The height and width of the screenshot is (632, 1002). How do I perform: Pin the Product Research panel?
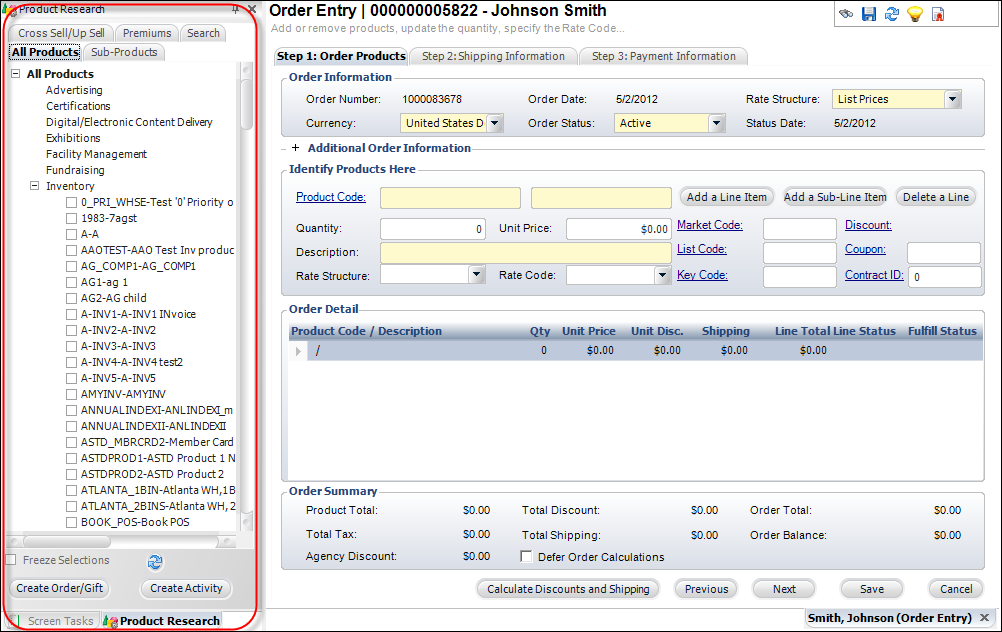click(x=235, y=9)
